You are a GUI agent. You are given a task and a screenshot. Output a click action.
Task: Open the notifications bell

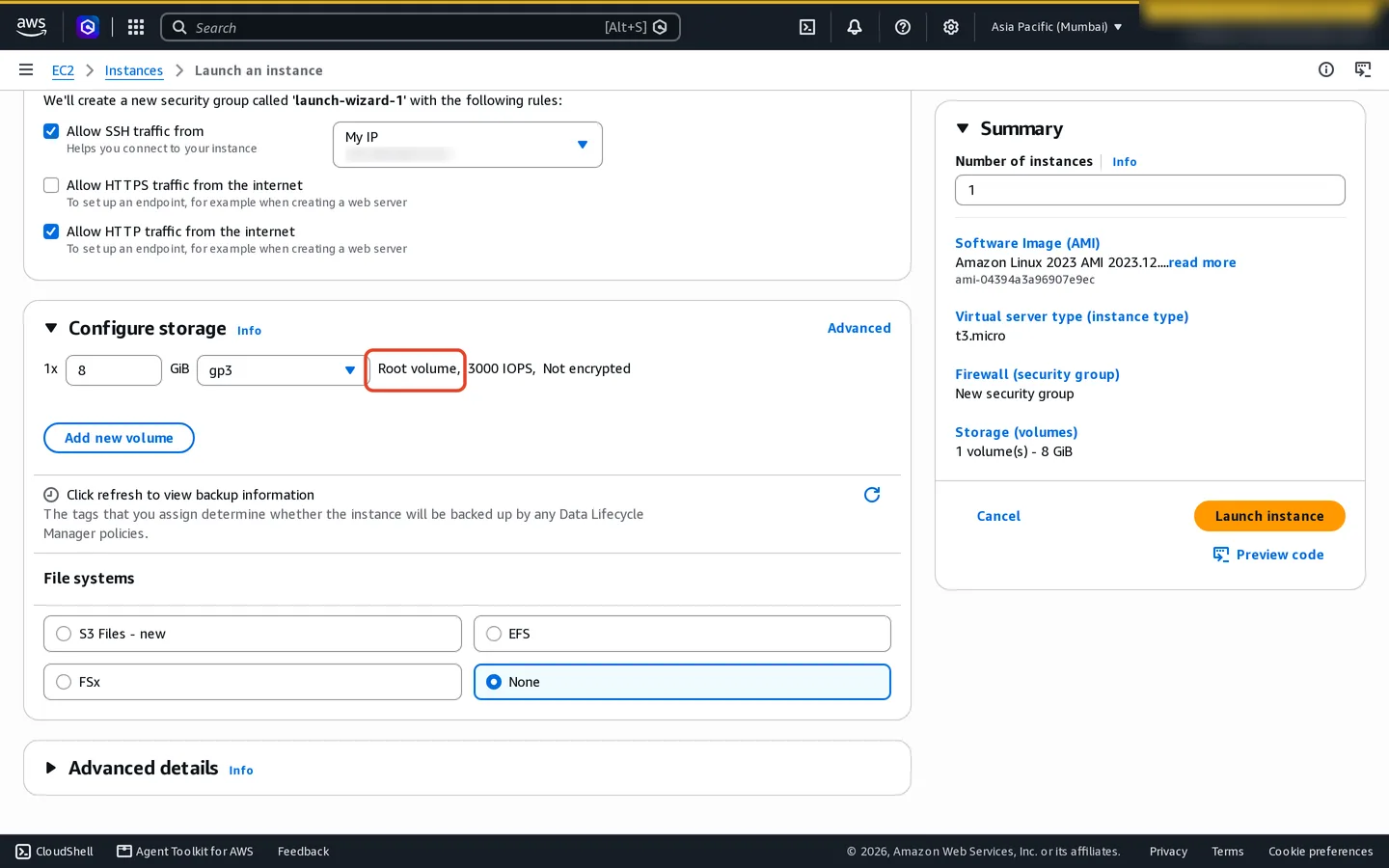coord(855,27)
